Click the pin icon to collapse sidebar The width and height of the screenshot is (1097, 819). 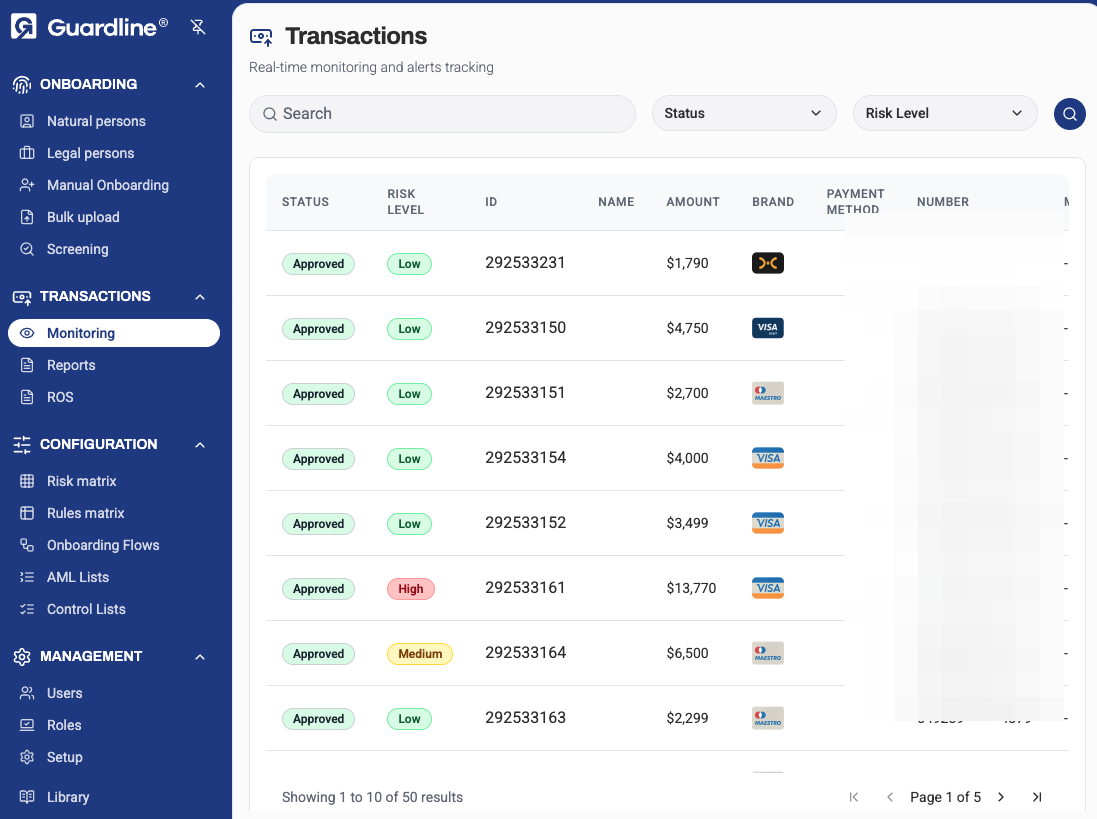coord(198,27)
